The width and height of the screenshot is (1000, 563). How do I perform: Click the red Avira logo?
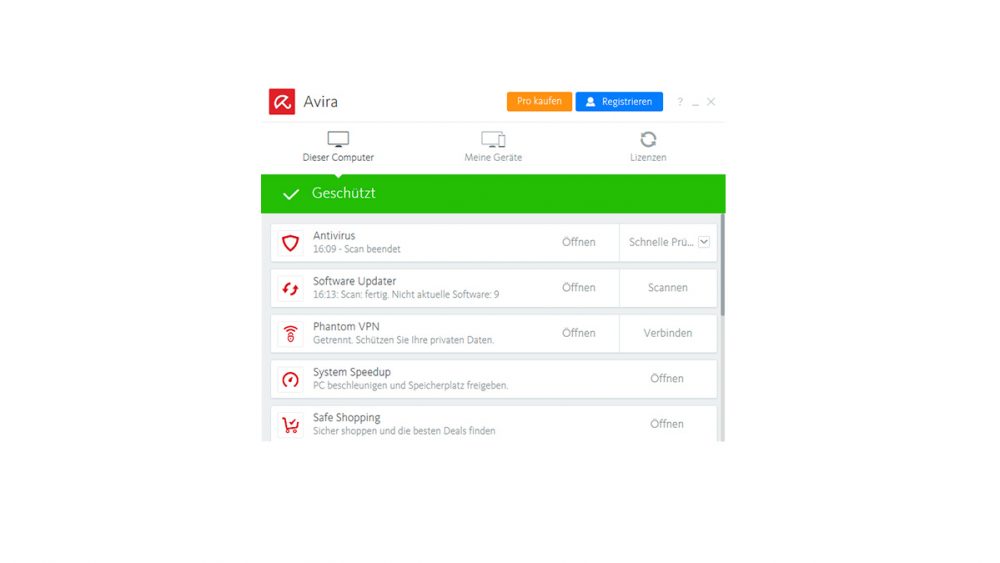pos(282,101)
